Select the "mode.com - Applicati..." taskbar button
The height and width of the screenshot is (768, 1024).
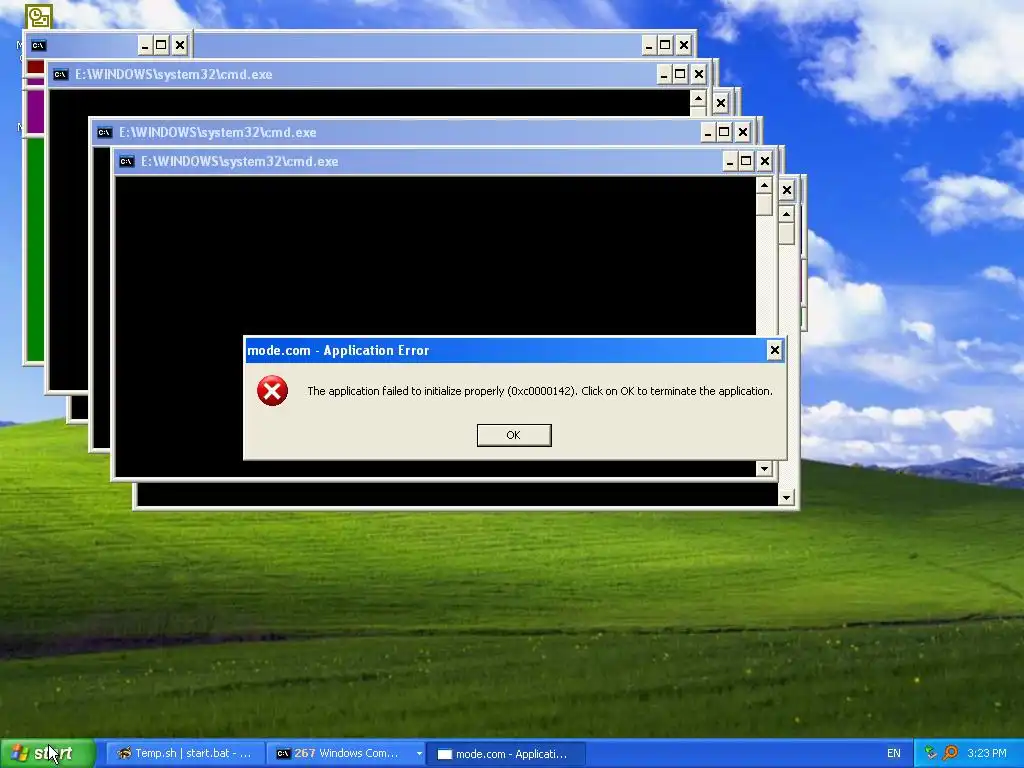(506, 754)
